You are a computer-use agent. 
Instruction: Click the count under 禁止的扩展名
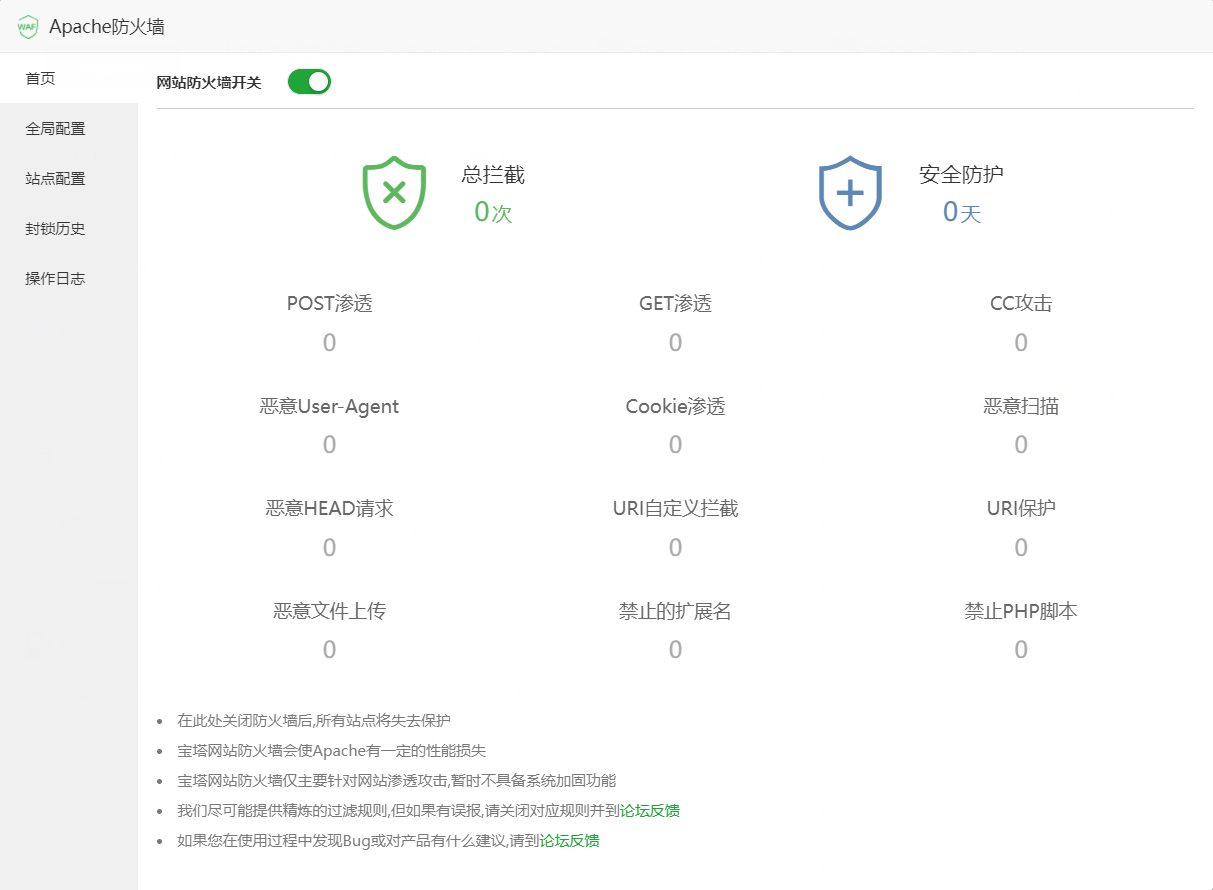click(x=675, y=650)
